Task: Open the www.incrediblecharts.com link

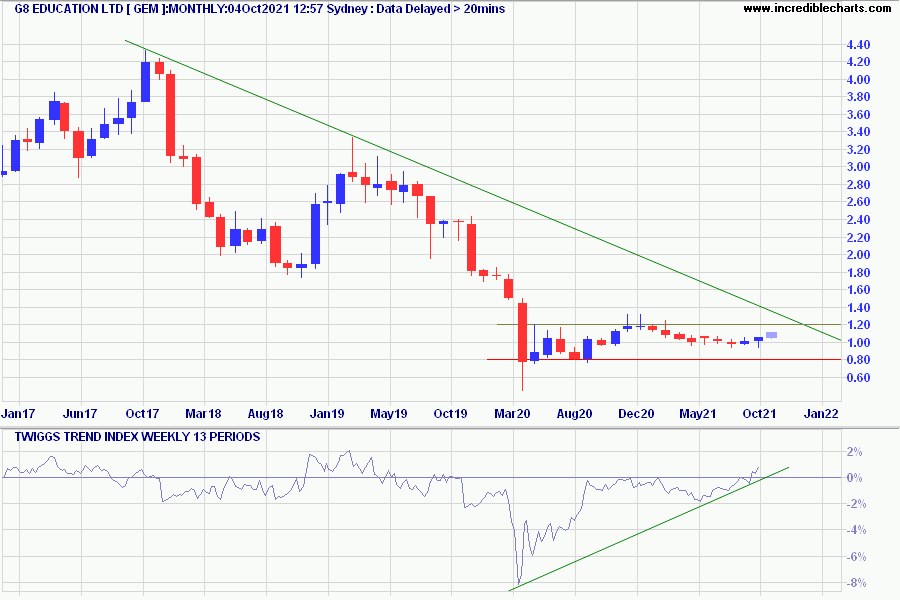Action: pyautogui.click(x=817, y=8)
